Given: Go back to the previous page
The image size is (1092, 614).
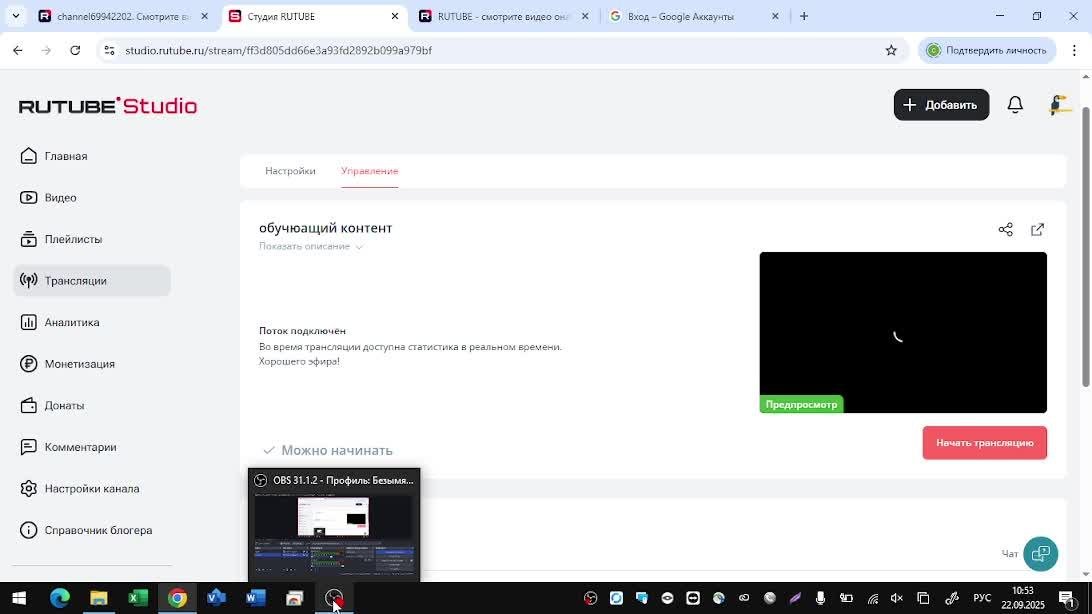Looking at the screenshot, I should pos(17,50).
